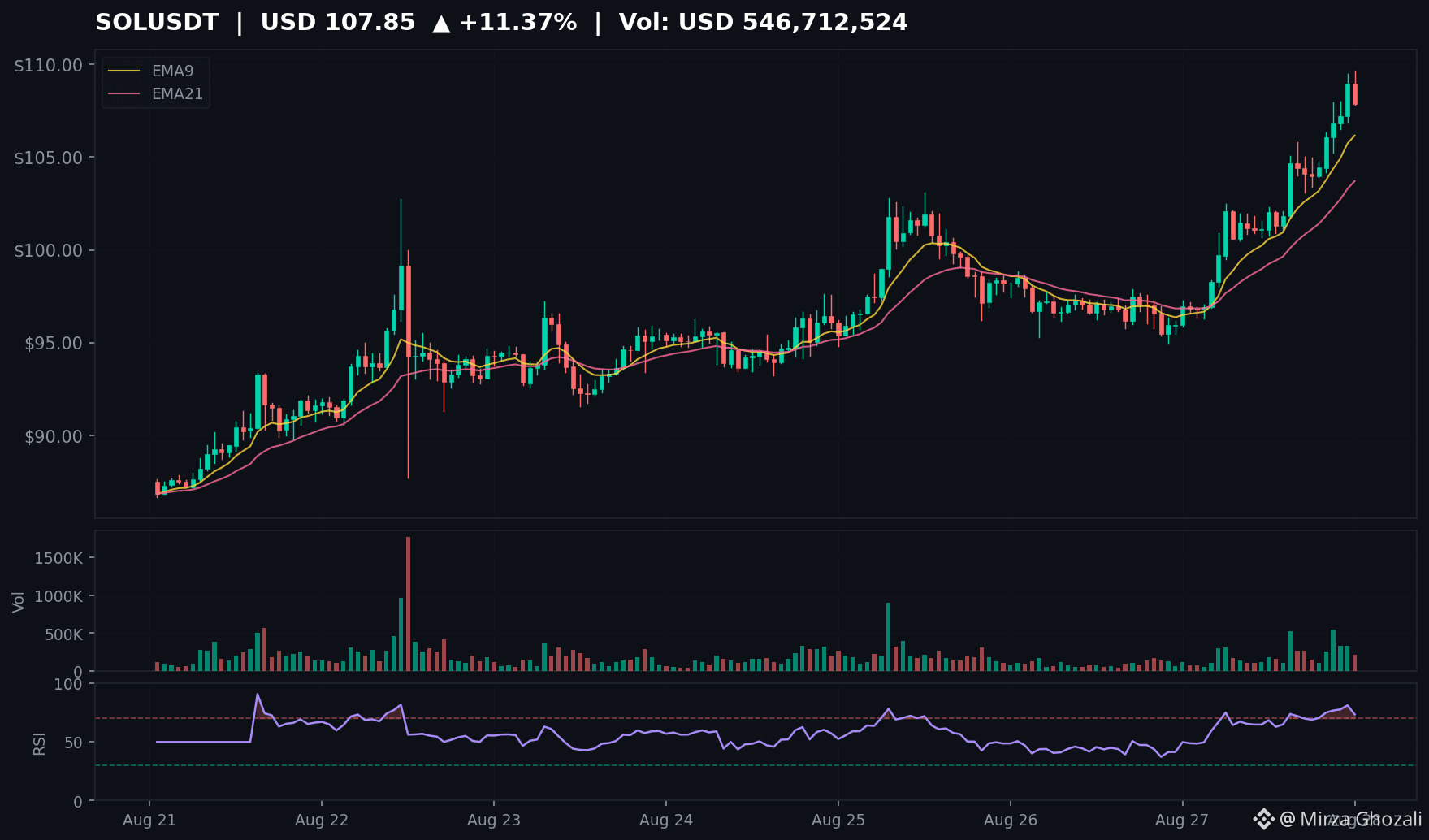
Task: Click the Vol axis title
Action: tap(19, 602)
